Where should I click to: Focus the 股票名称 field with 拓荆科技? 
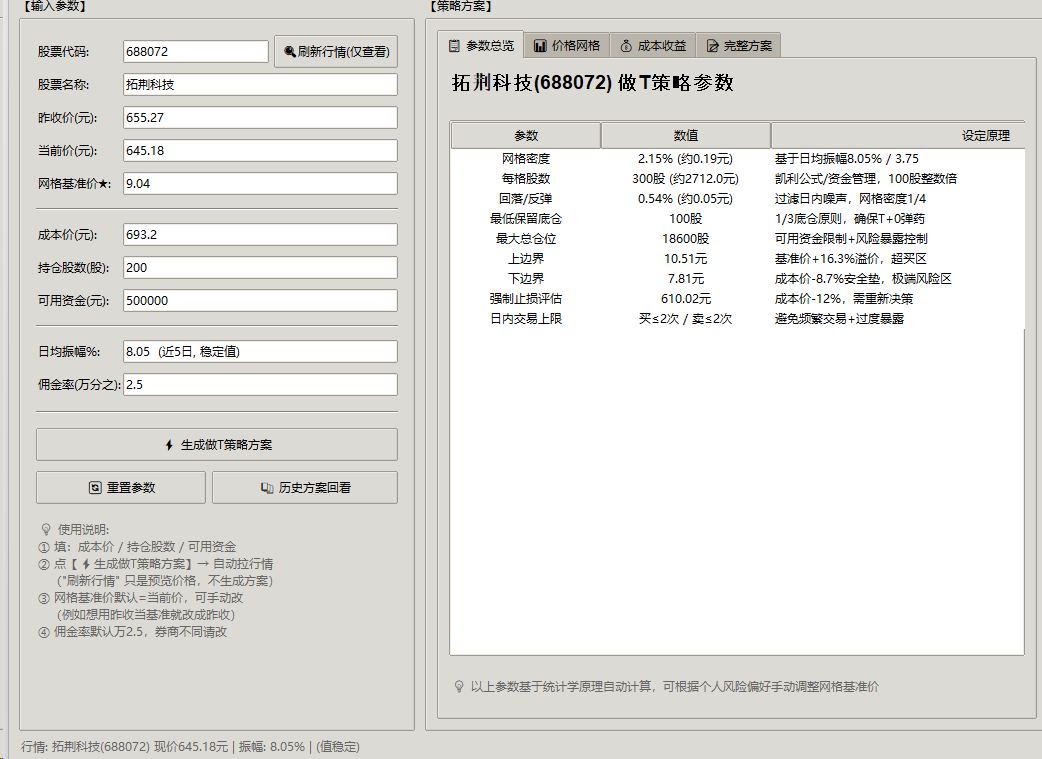click(x=260, y=84)
